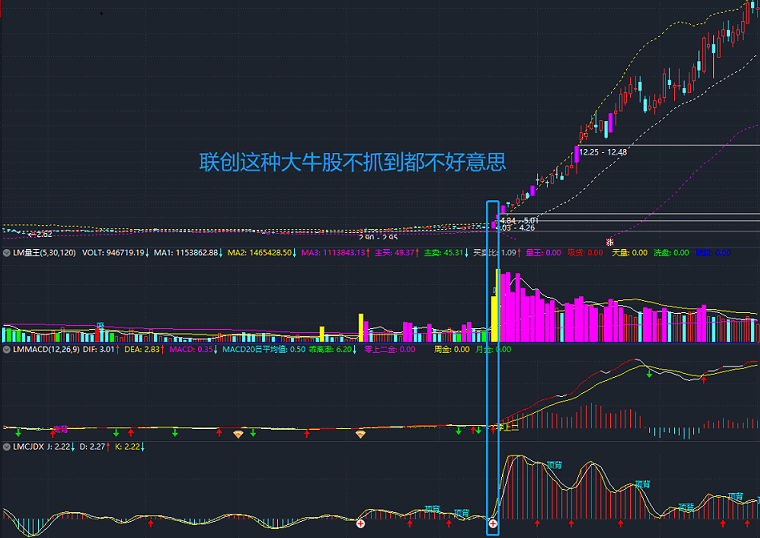
Task: Click the second orange diamond signal in MACD panel
Action: coord(360,434)
